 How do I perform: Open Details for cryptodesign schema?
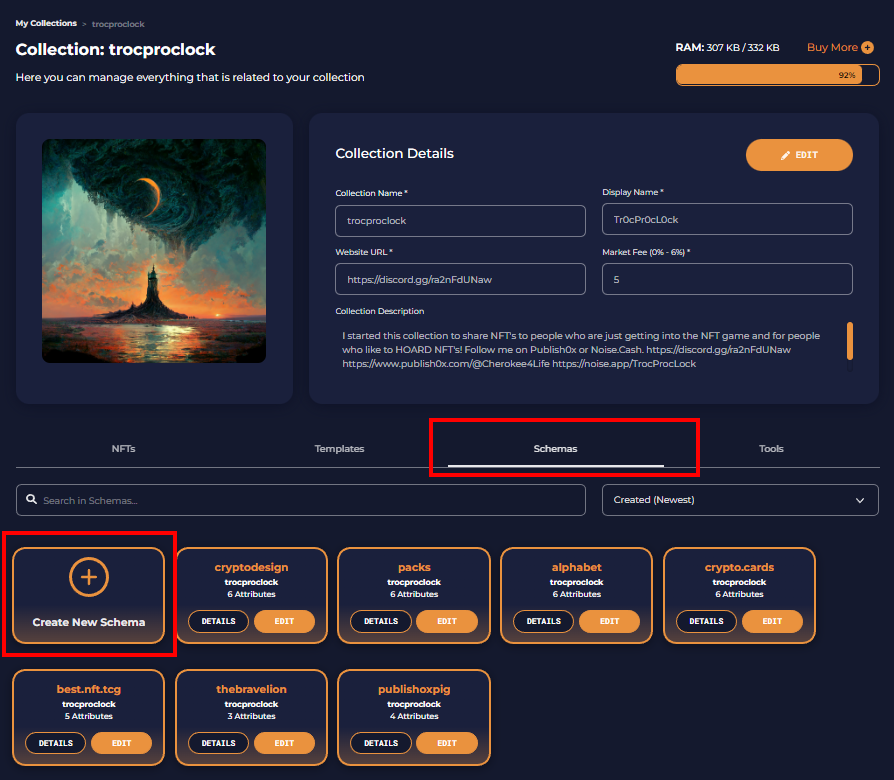pyautogui.click(x=218, y=621)
